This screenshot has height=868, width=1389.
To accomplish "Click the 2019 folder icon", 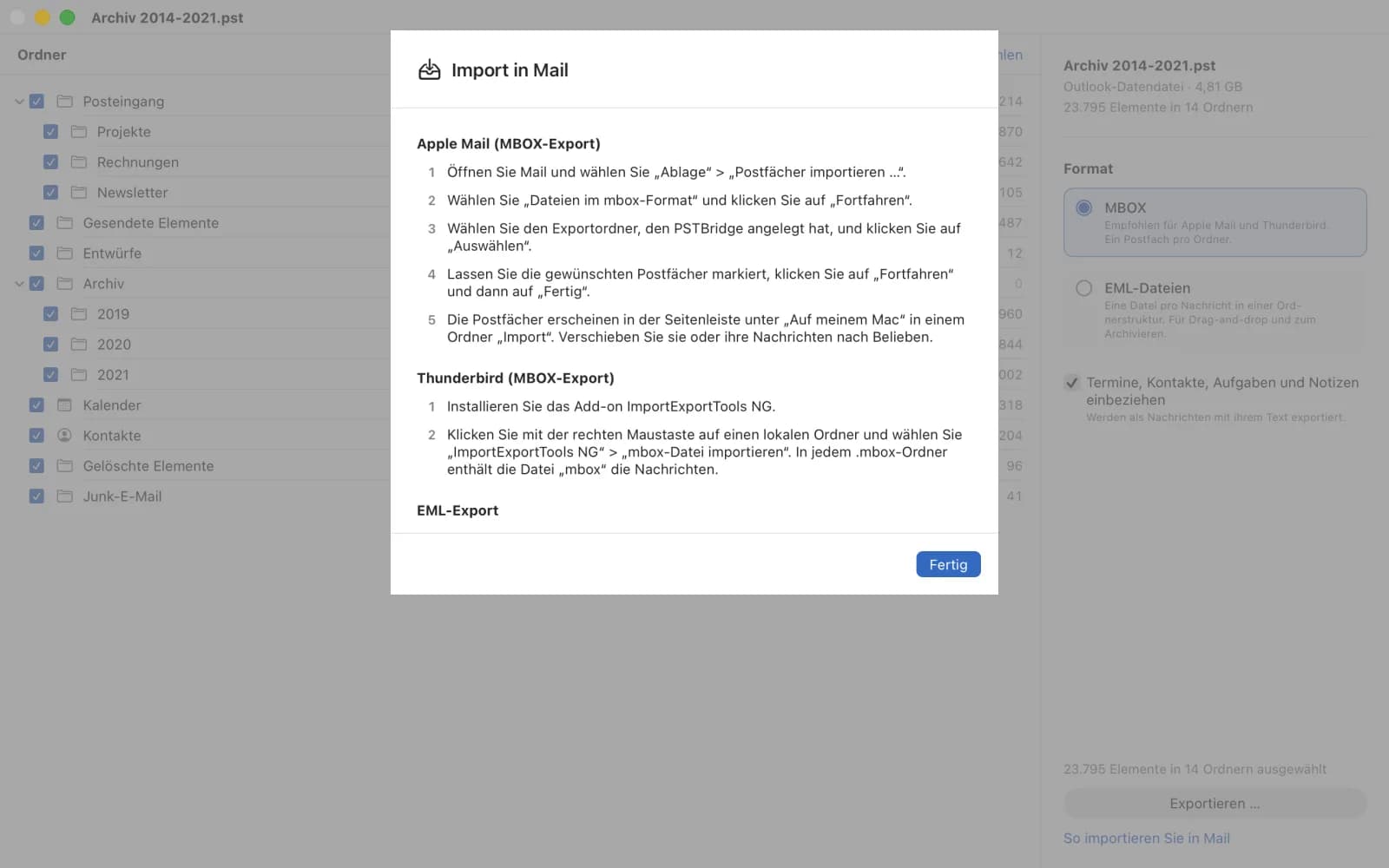I will pyautogui.click(x=79, y=314).
